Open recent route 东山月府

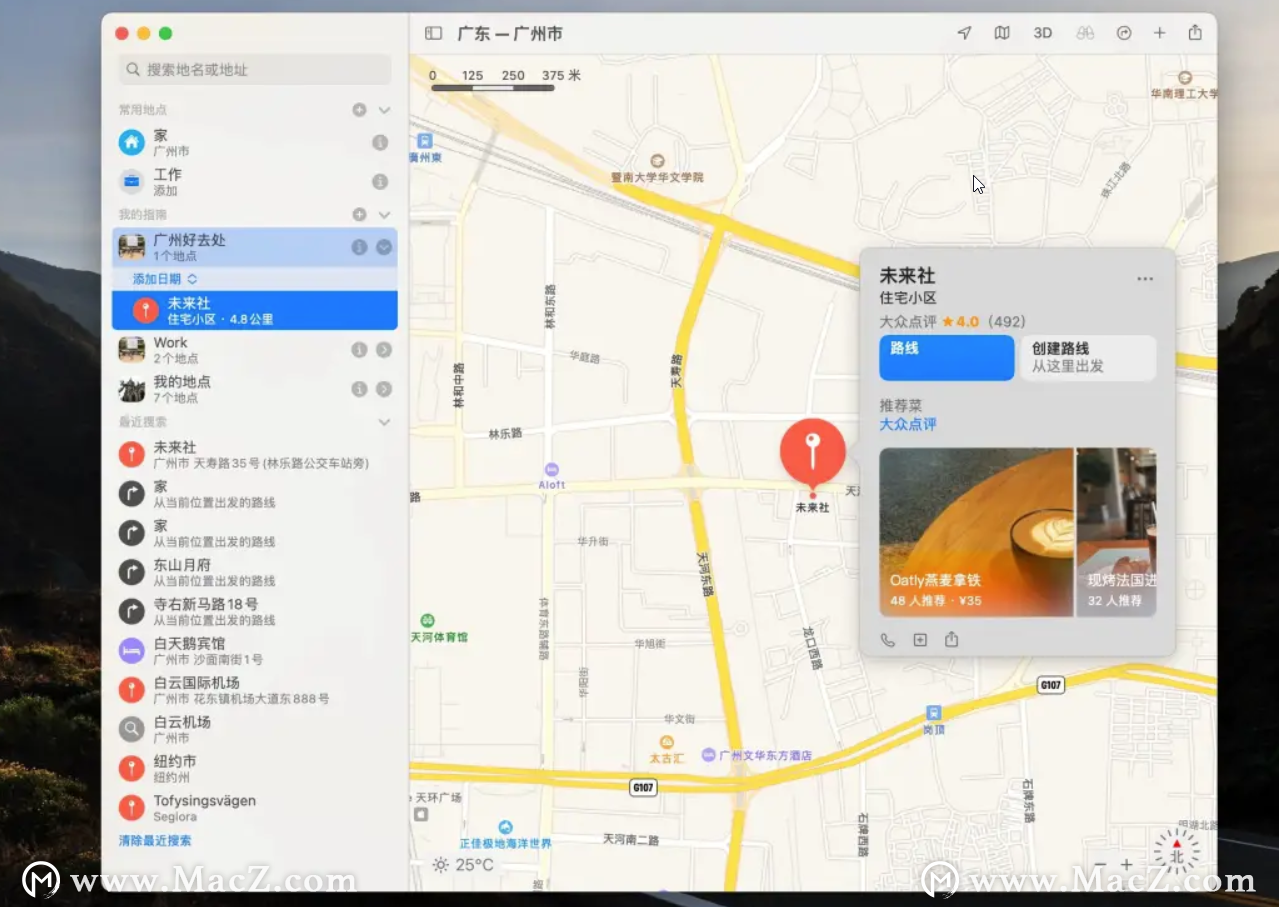(254, 572)
